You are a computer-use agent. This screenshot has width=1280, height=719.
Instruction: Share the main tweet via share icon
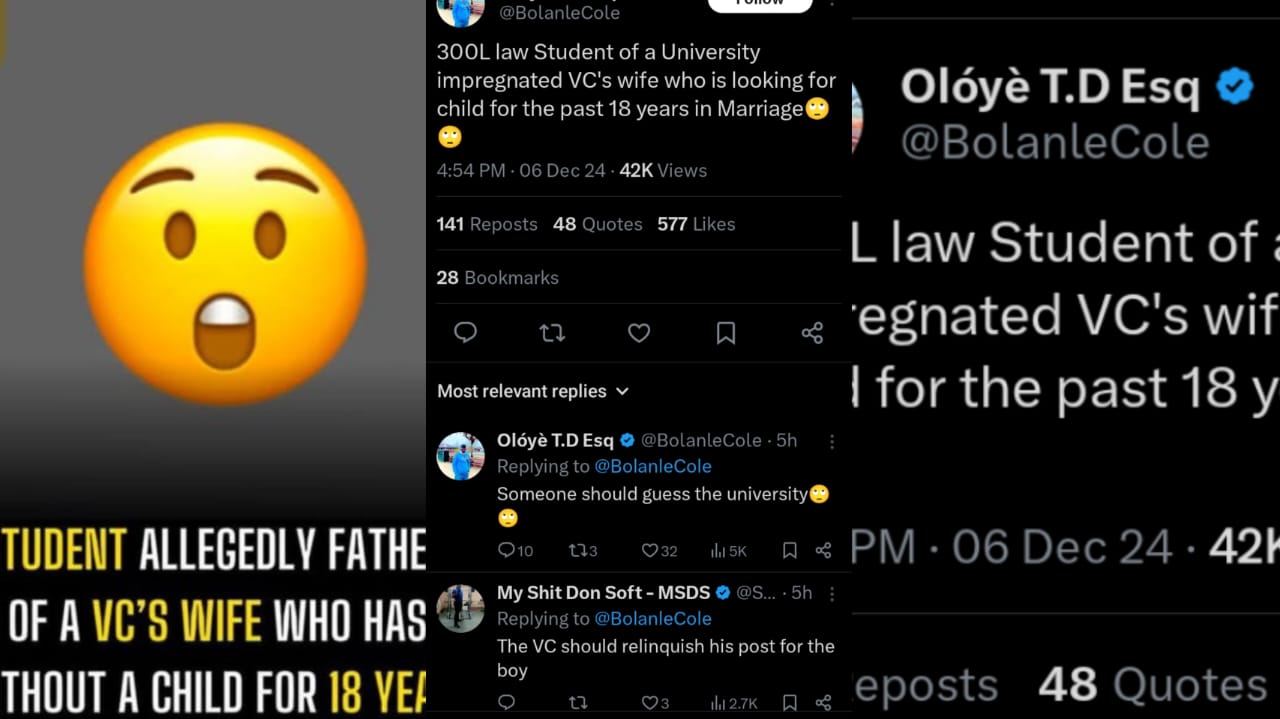point(812,332)
